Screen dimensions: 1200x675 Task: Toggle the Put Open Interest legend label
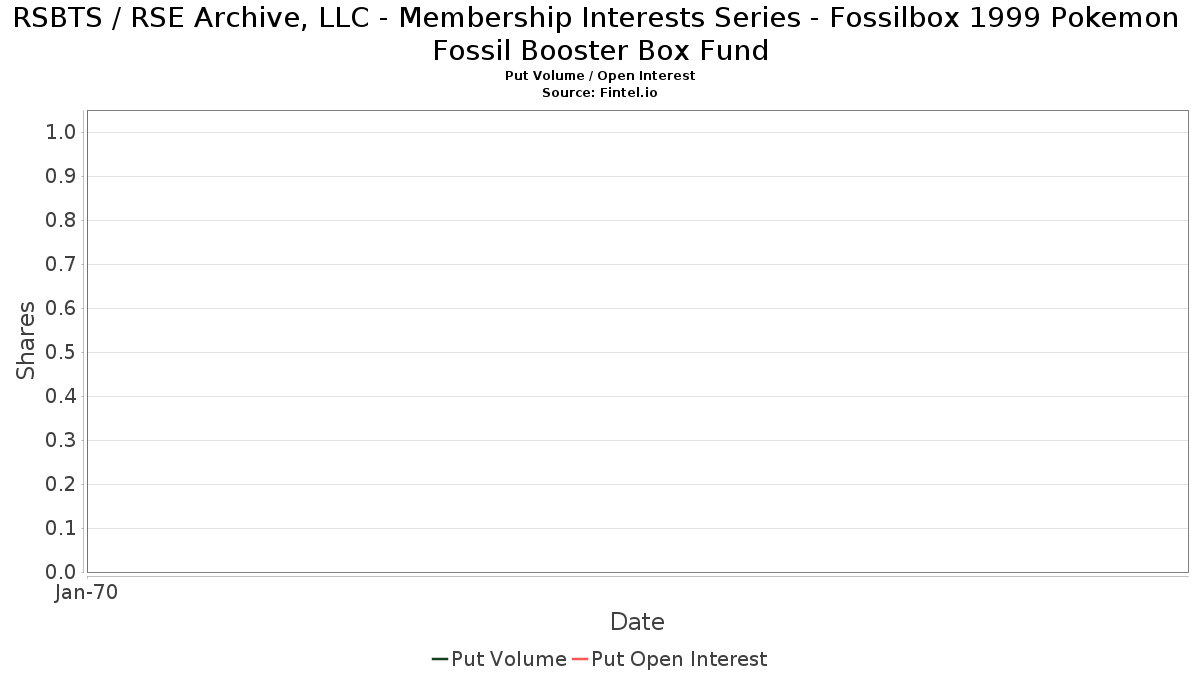point(679,659)
